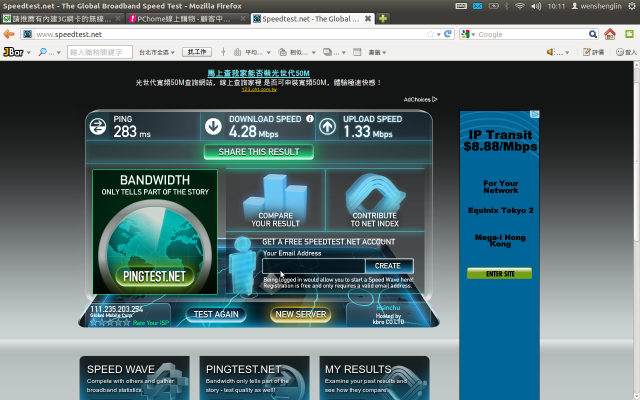Screen dimensions: 640x400
Task: Click the sidebar ad corner icon
Action: [535, 115]
